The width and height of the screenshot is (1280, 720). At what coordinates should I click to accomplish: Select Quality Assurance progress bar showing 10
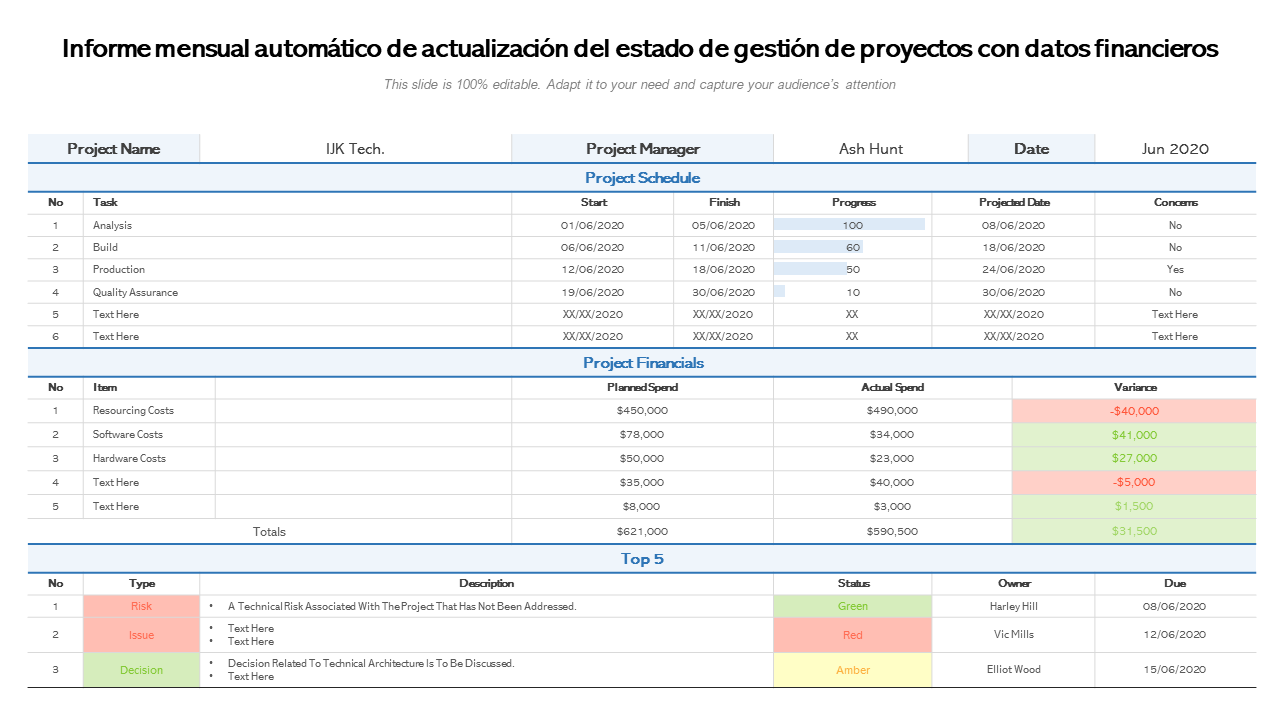[780, 291]
